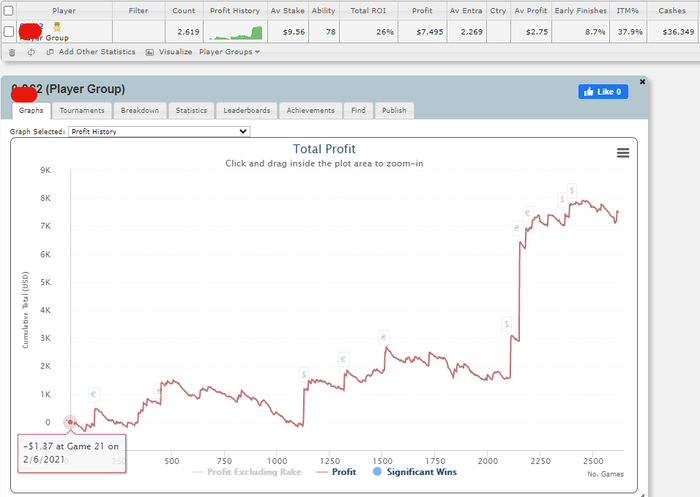This screenshot has width=700, height=497.
Task: Click the Facebook Like button
Action: click(x=603, y=92)
